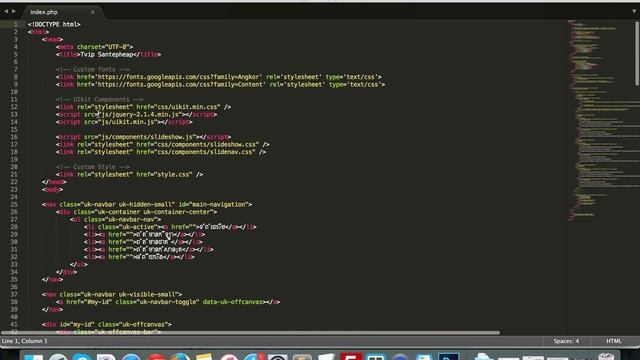Click the 'Line 1, Column 1' status text
640x360 pixels.
(x=24, y=341)
